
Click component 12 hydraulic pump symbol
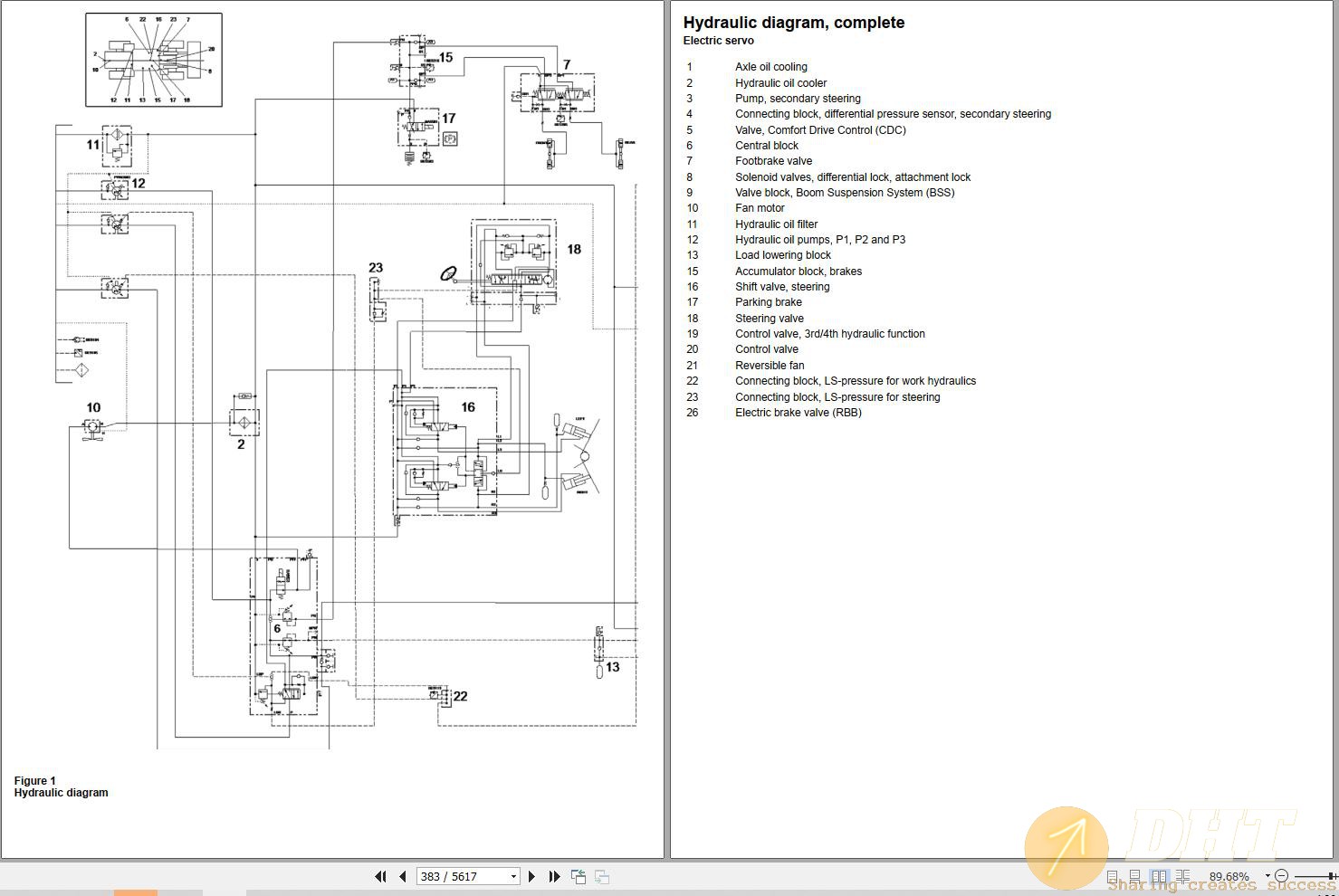(115, 189)
